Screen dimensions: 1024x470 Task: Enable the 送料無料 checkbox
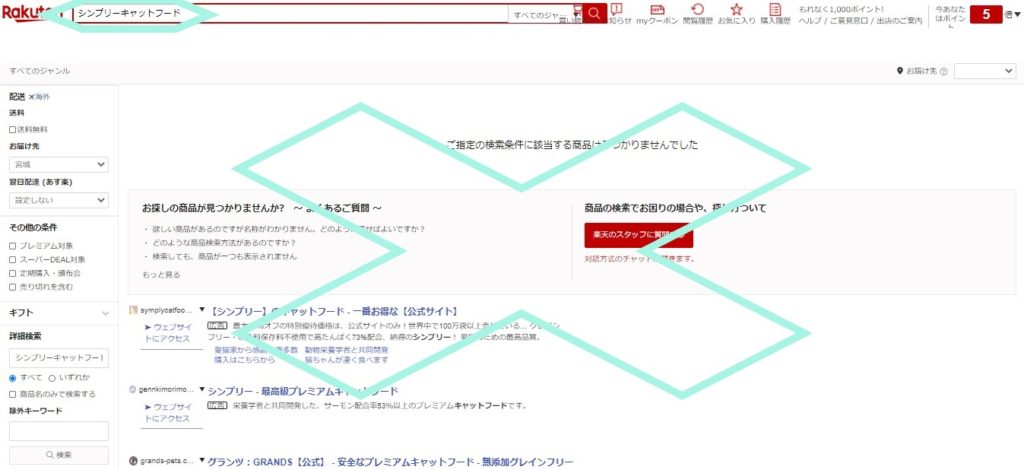point(13,129)
